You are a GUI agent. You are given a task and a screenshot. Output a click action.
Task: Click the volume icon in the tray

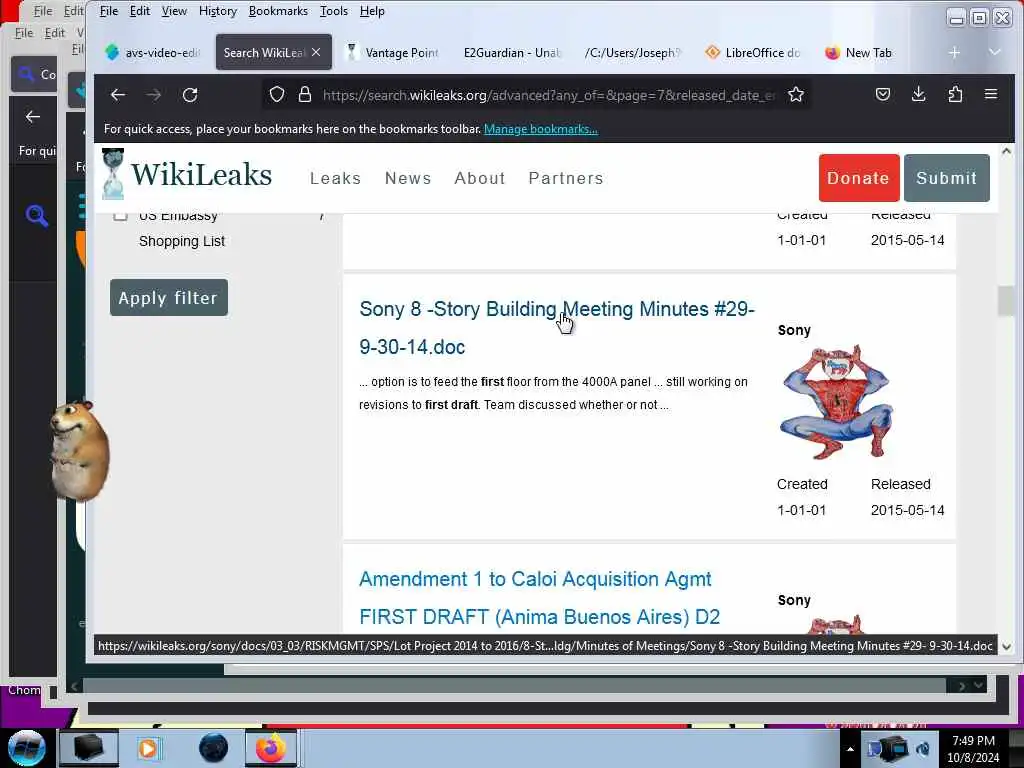click(x=923, y=749)
